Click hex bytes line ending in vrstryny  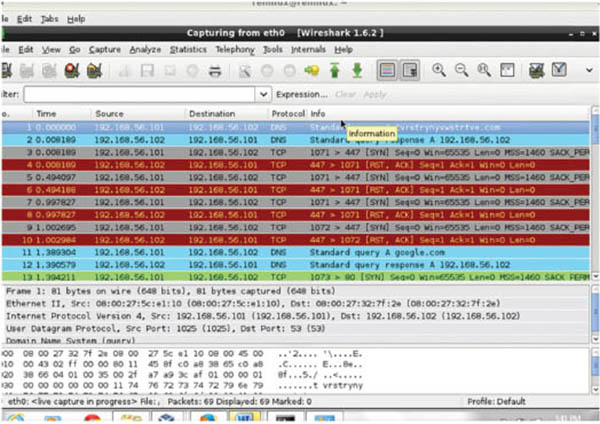coord(183,385)
